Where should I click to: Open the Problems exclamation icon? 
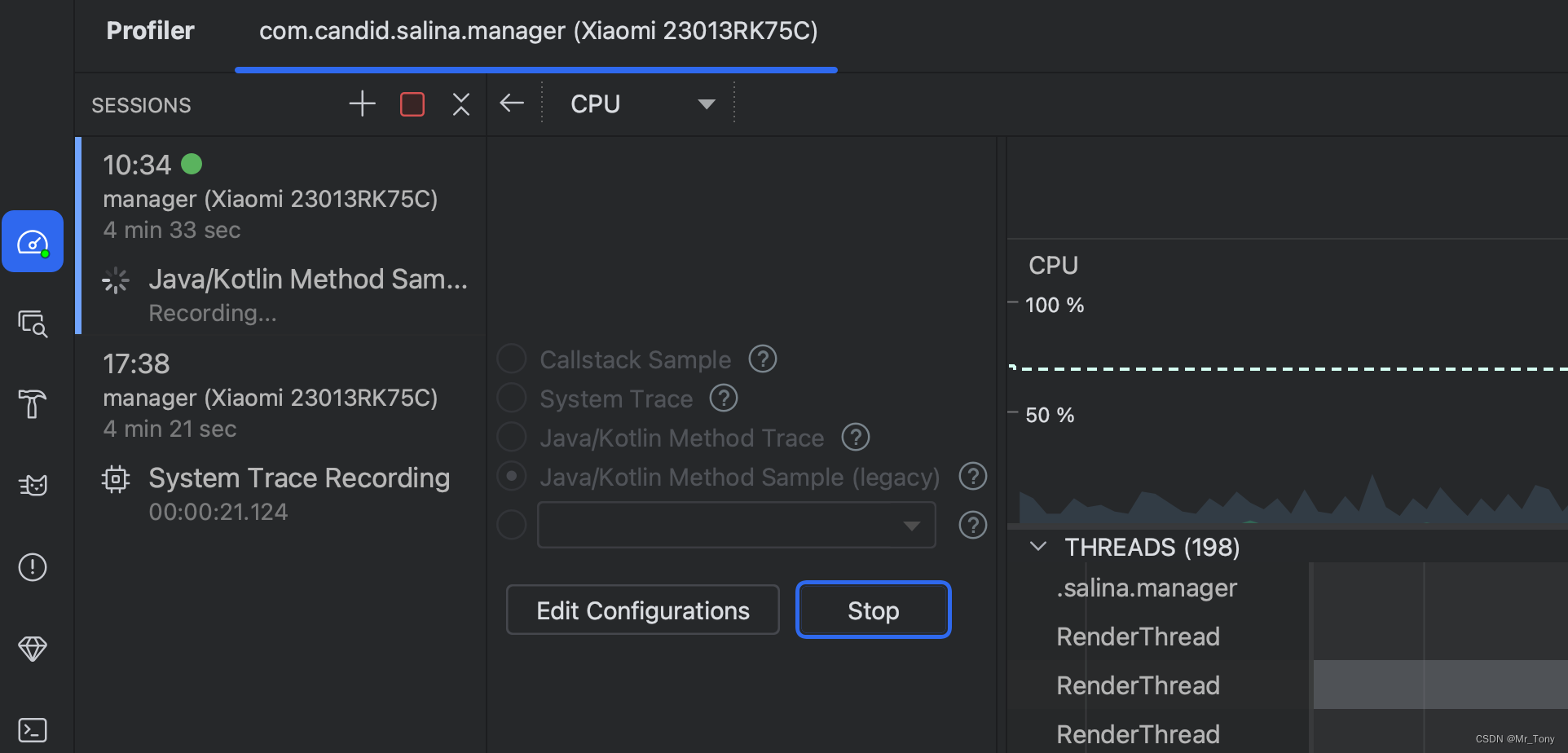point(33,566)
